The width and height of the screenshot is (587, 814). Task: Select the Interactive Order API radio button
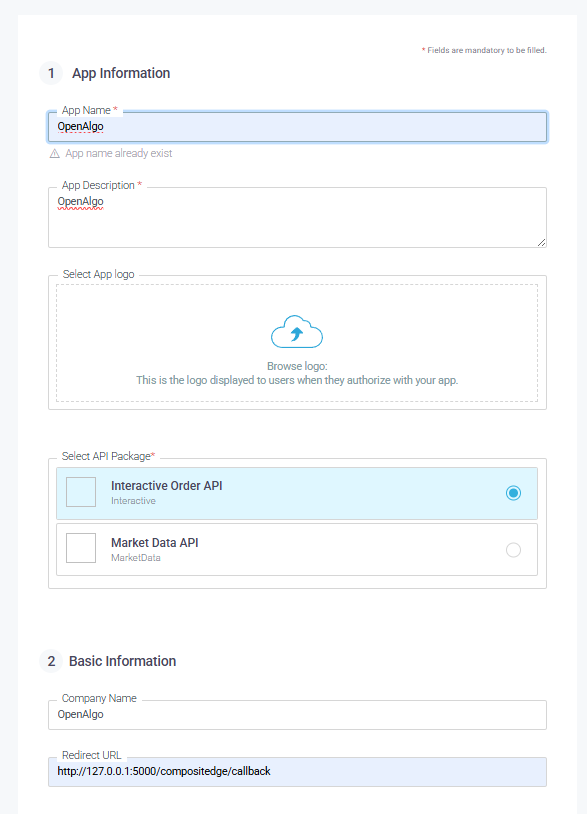coord(513,493)
